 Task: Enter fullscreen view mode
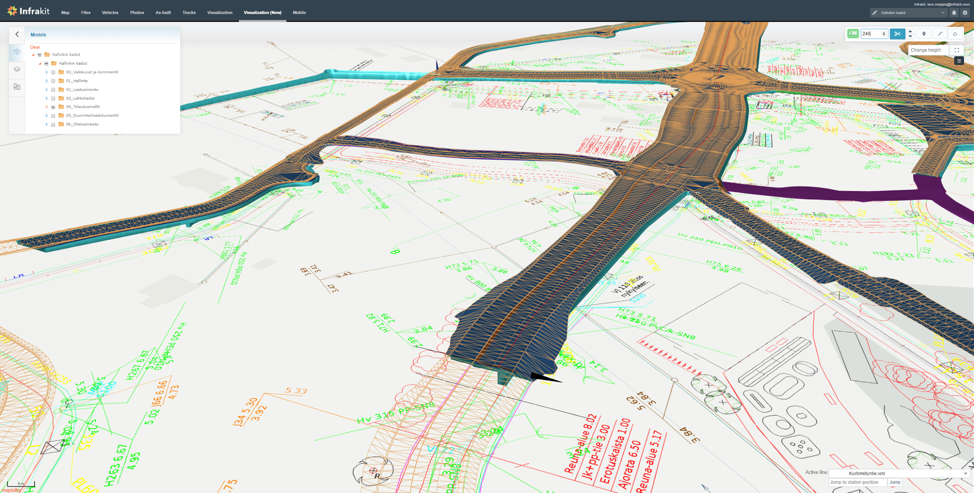click(x=957, y=50)
